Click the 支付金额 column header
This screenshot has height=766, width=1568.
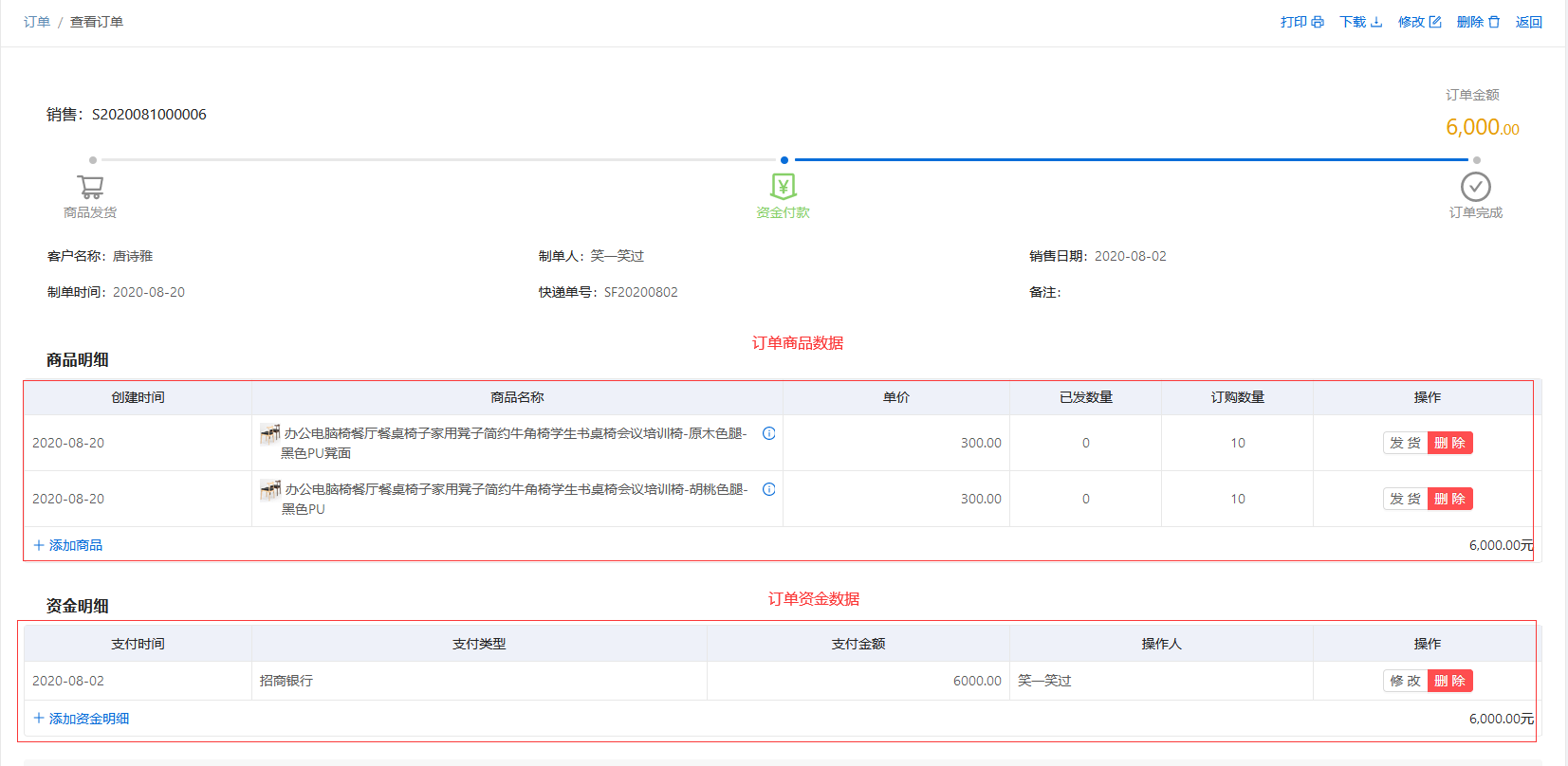(858, 644)
